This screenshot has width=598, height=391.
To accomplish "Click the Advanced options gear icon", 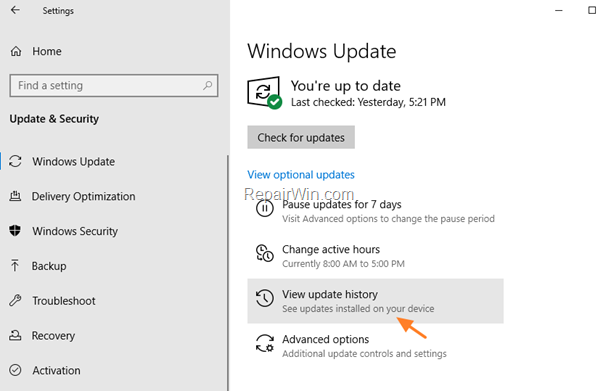I will (x=265, y=343).
